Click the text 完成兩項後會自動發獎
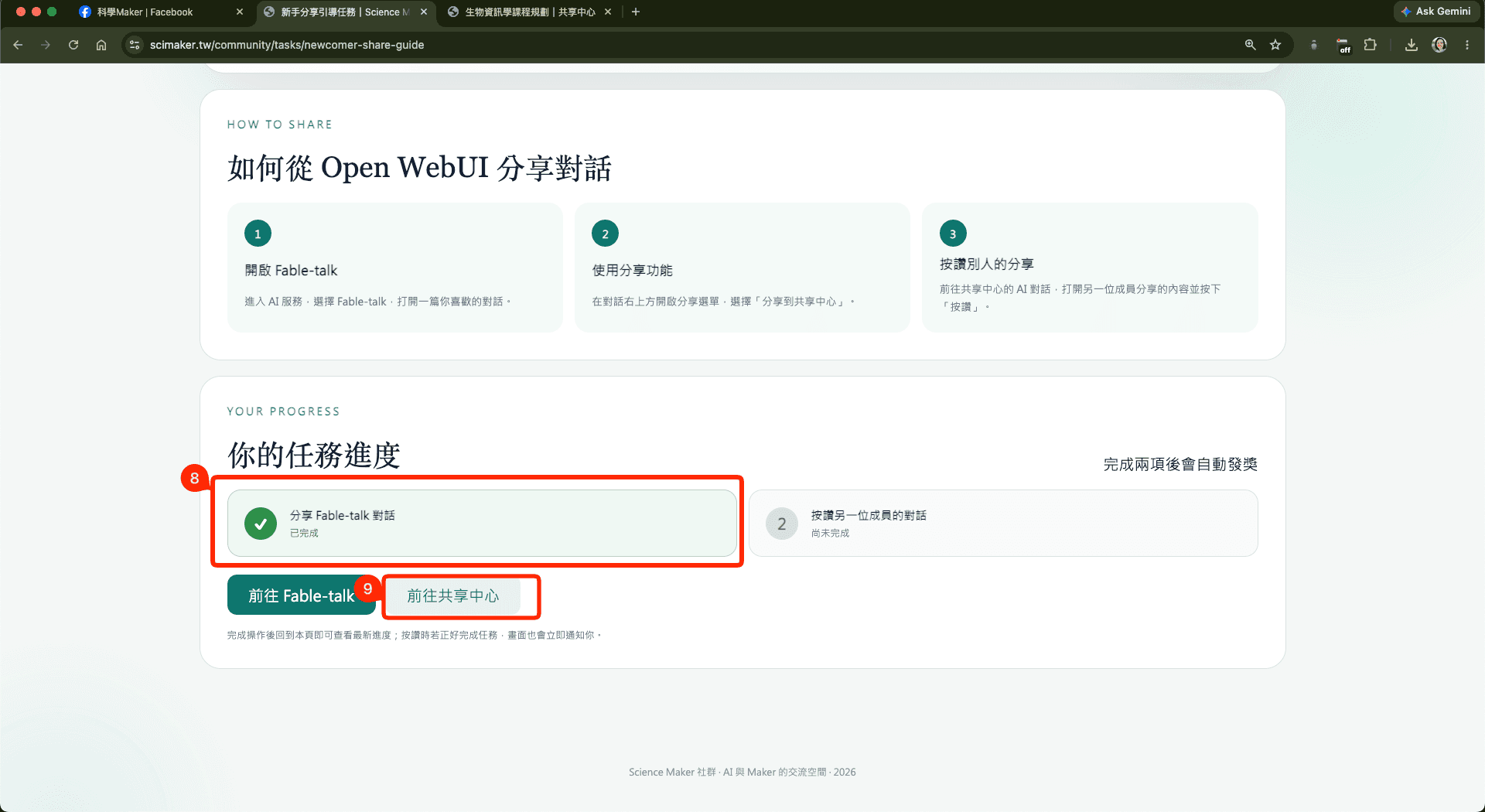1485x812 pixels. pyautogui.click(x=1180, y=464)
